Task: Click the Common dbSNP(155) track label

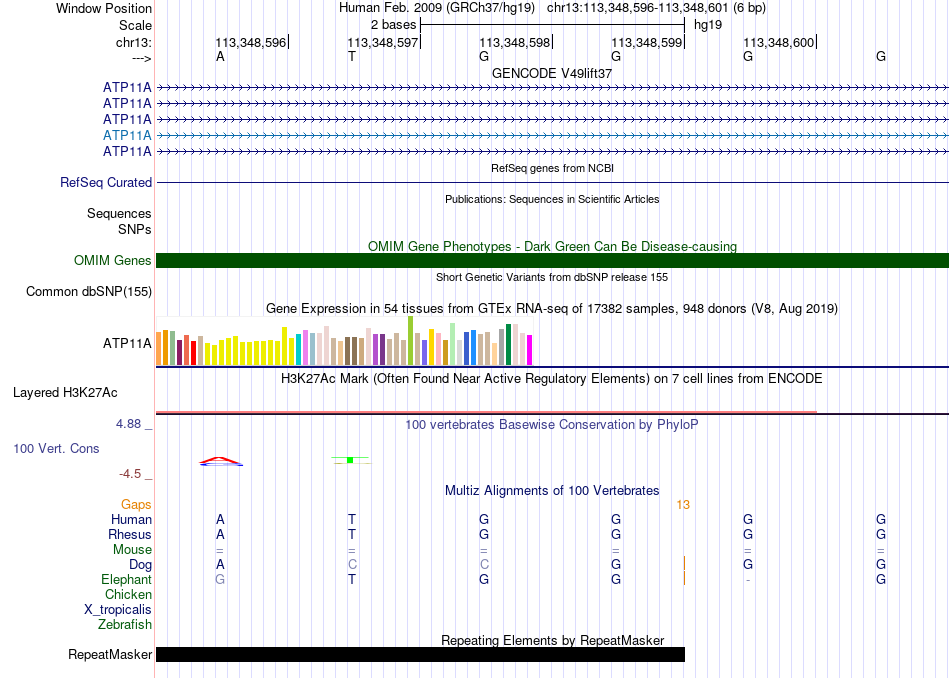Action: (x=89, y=291)
